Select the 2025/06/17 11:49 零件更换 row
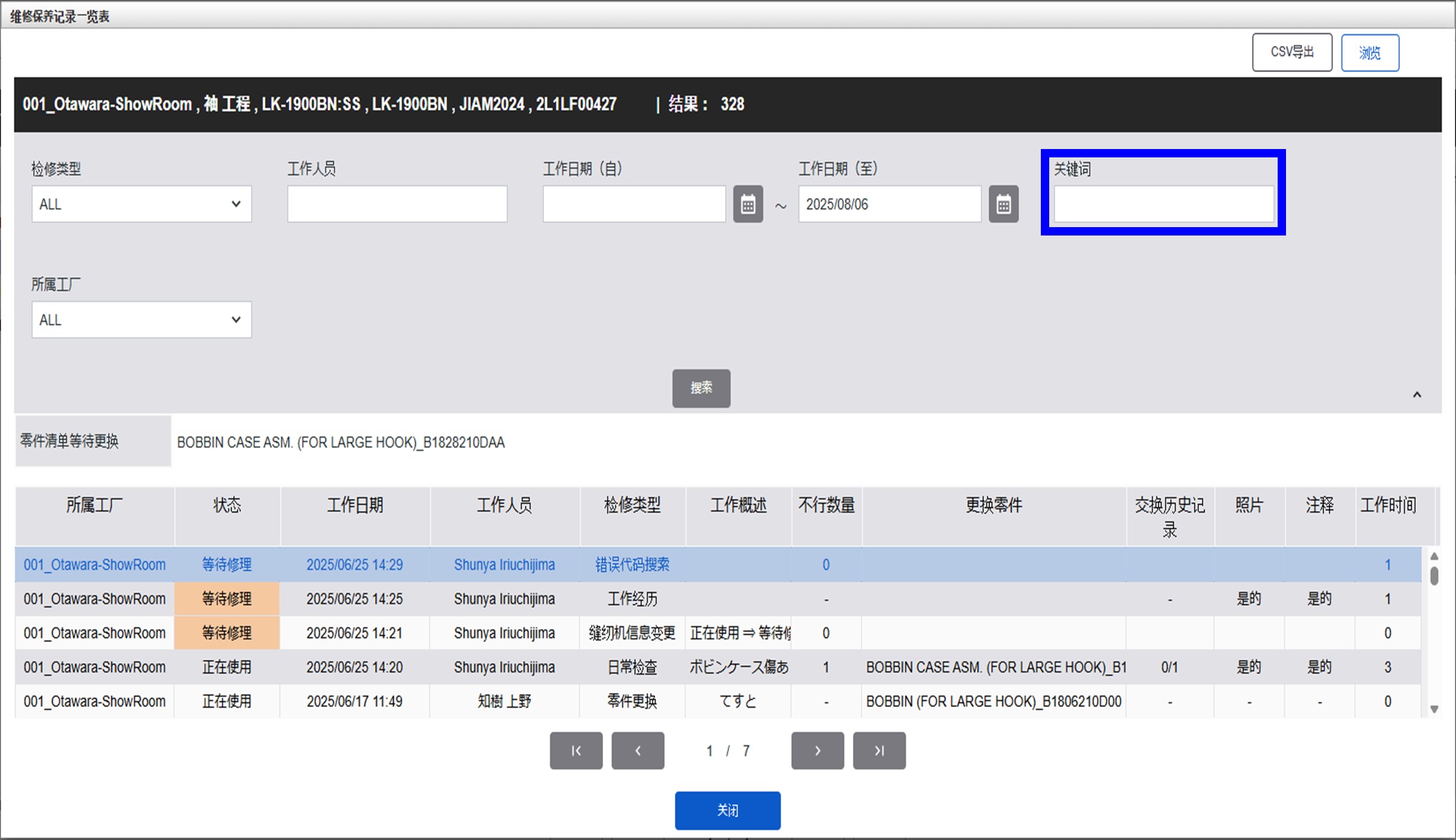 click(x=354, y=701)
